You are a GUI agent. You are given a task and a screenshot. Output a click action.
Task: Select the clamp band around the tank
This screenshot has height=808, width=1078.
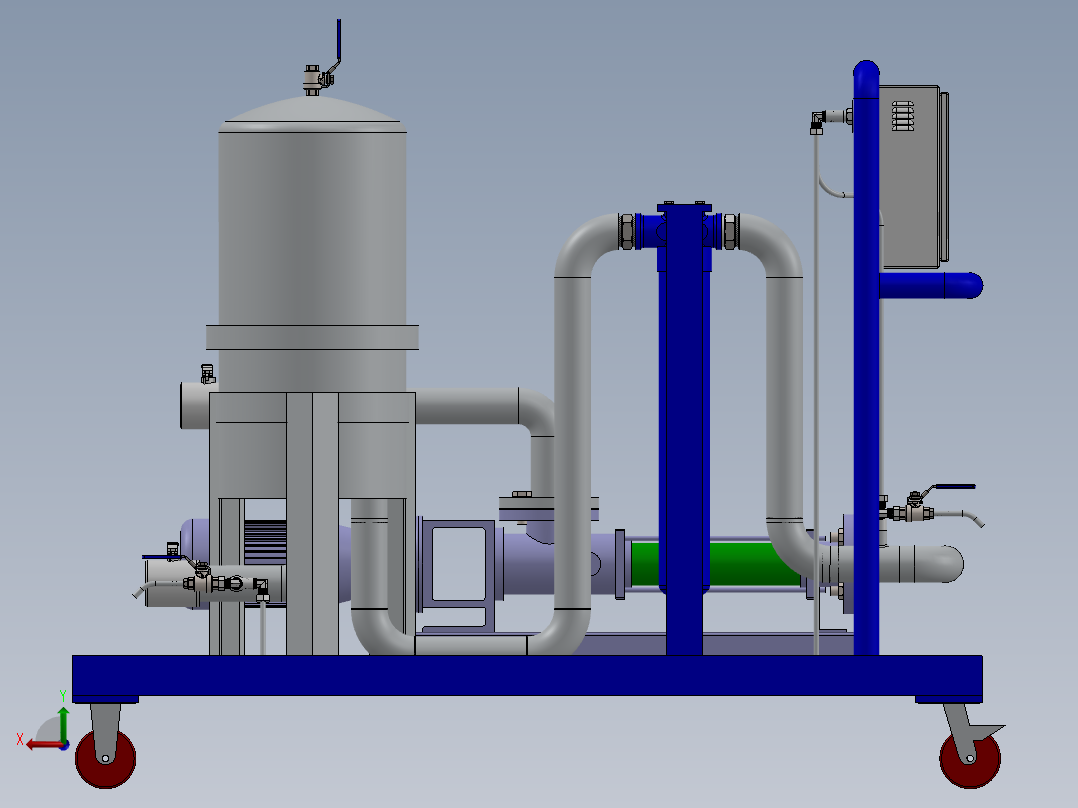pyautogui.click(x=312, y=338)
